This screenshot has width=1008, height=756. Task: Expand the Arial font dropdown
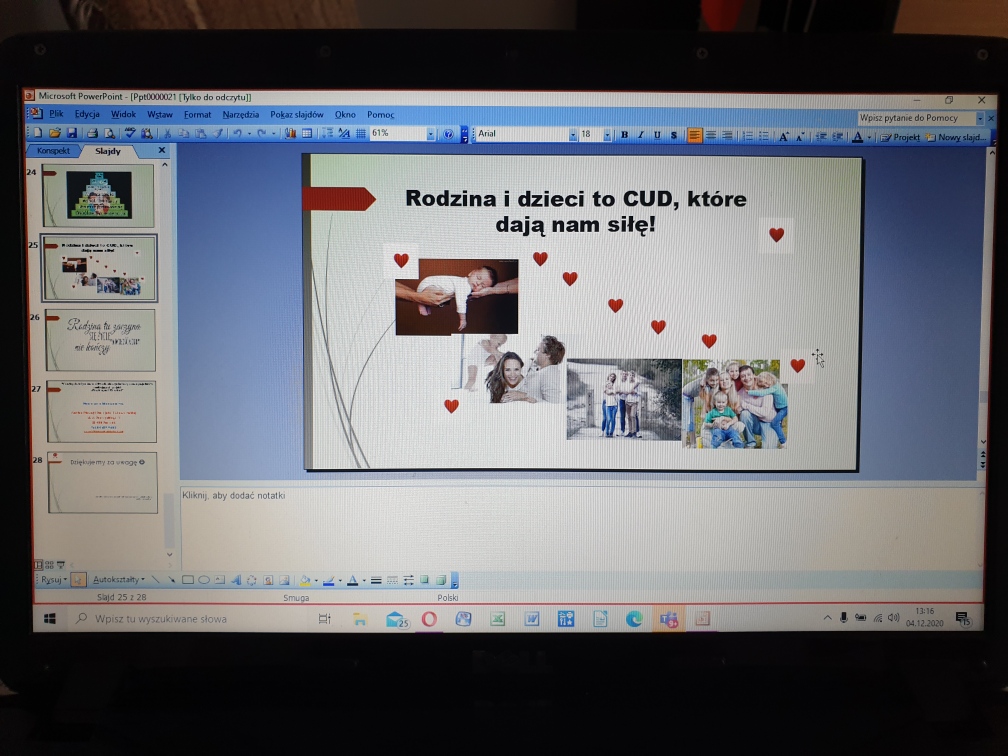572,135
